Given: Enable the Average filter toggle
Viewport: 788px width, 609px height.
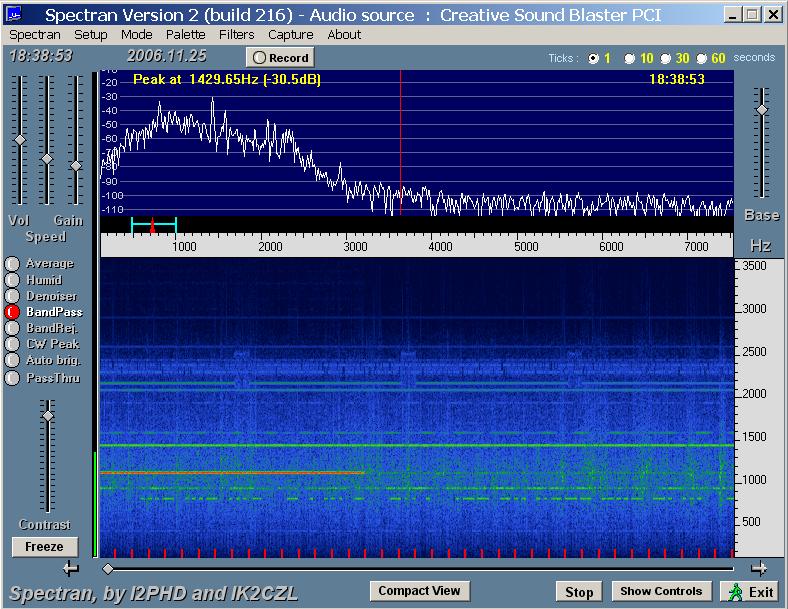Looking at the screenshot, I should pyautogui.click(x=12, y=264).
